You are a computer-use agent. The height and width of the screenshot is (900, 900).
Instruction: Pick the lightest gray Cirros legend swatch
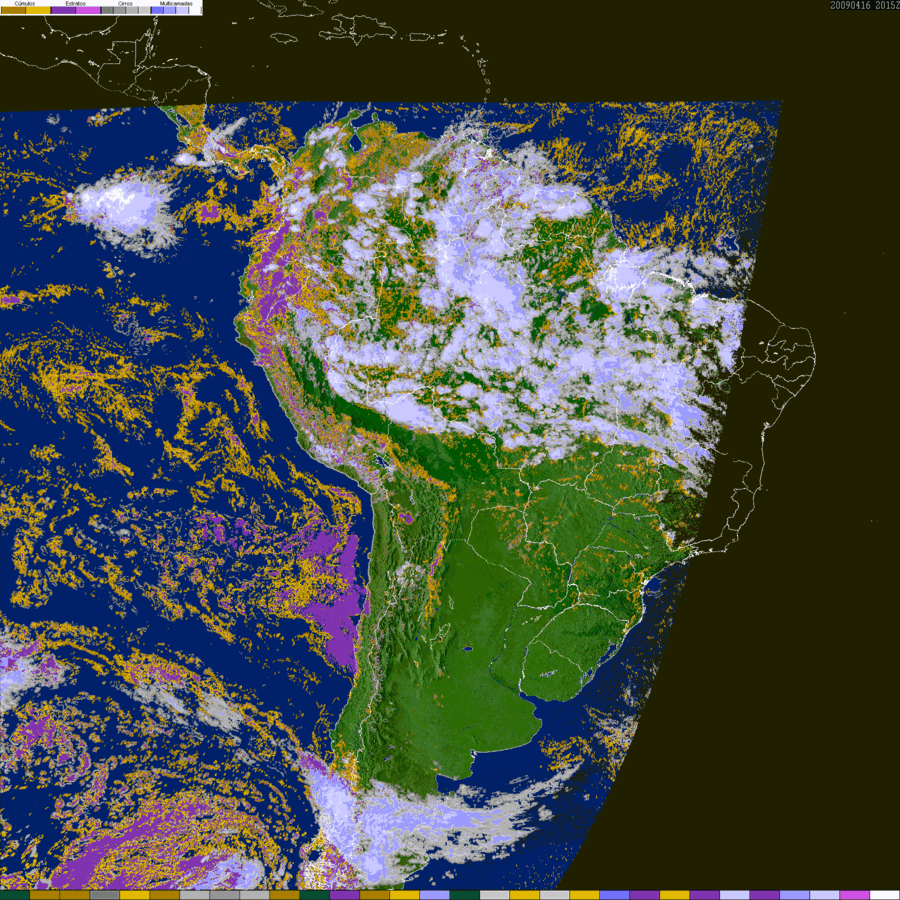145,10
